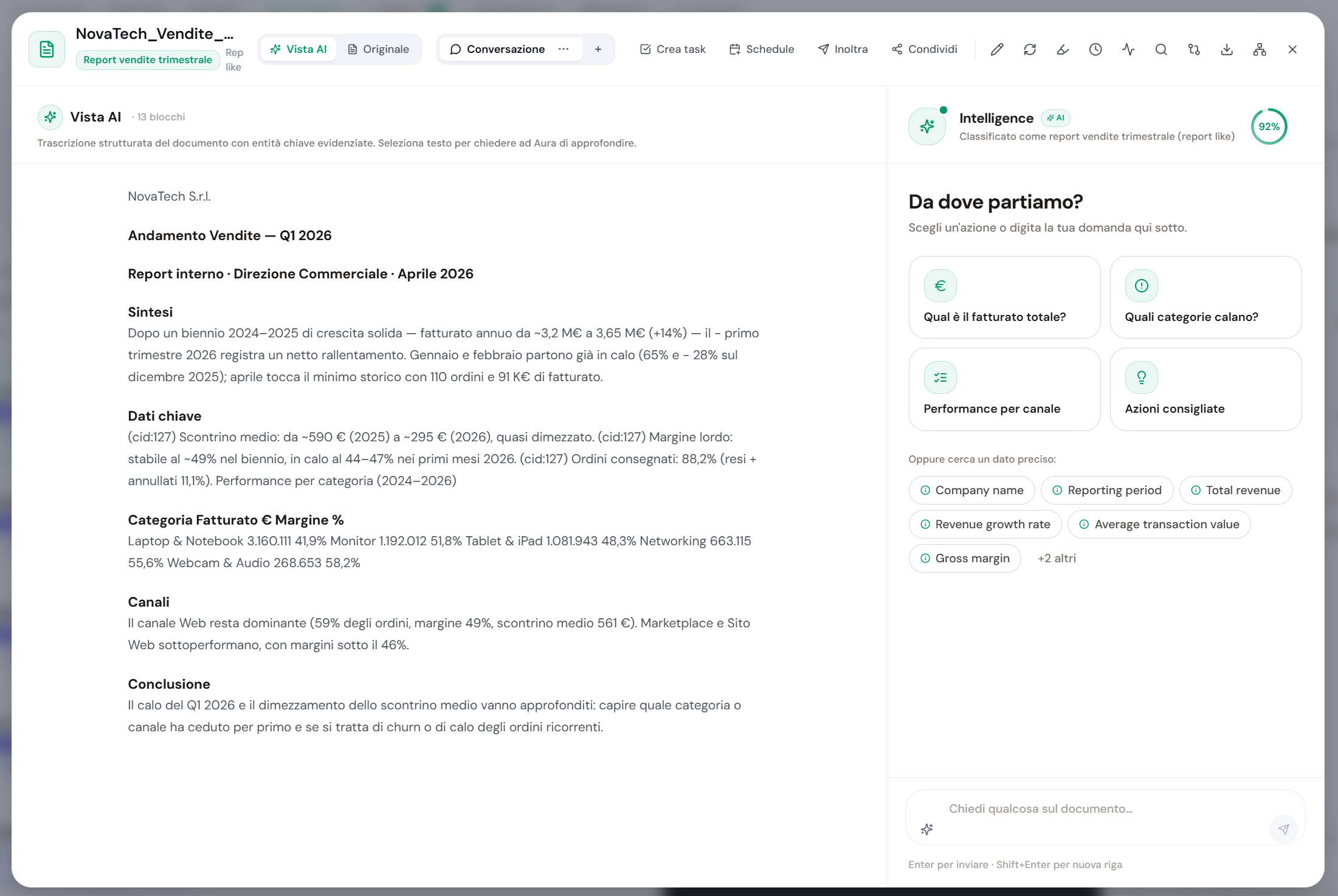The height and width of the screenshot is (896, 1338).
Task: Select the Revenue growth rate chip
Action: [985, 524]
